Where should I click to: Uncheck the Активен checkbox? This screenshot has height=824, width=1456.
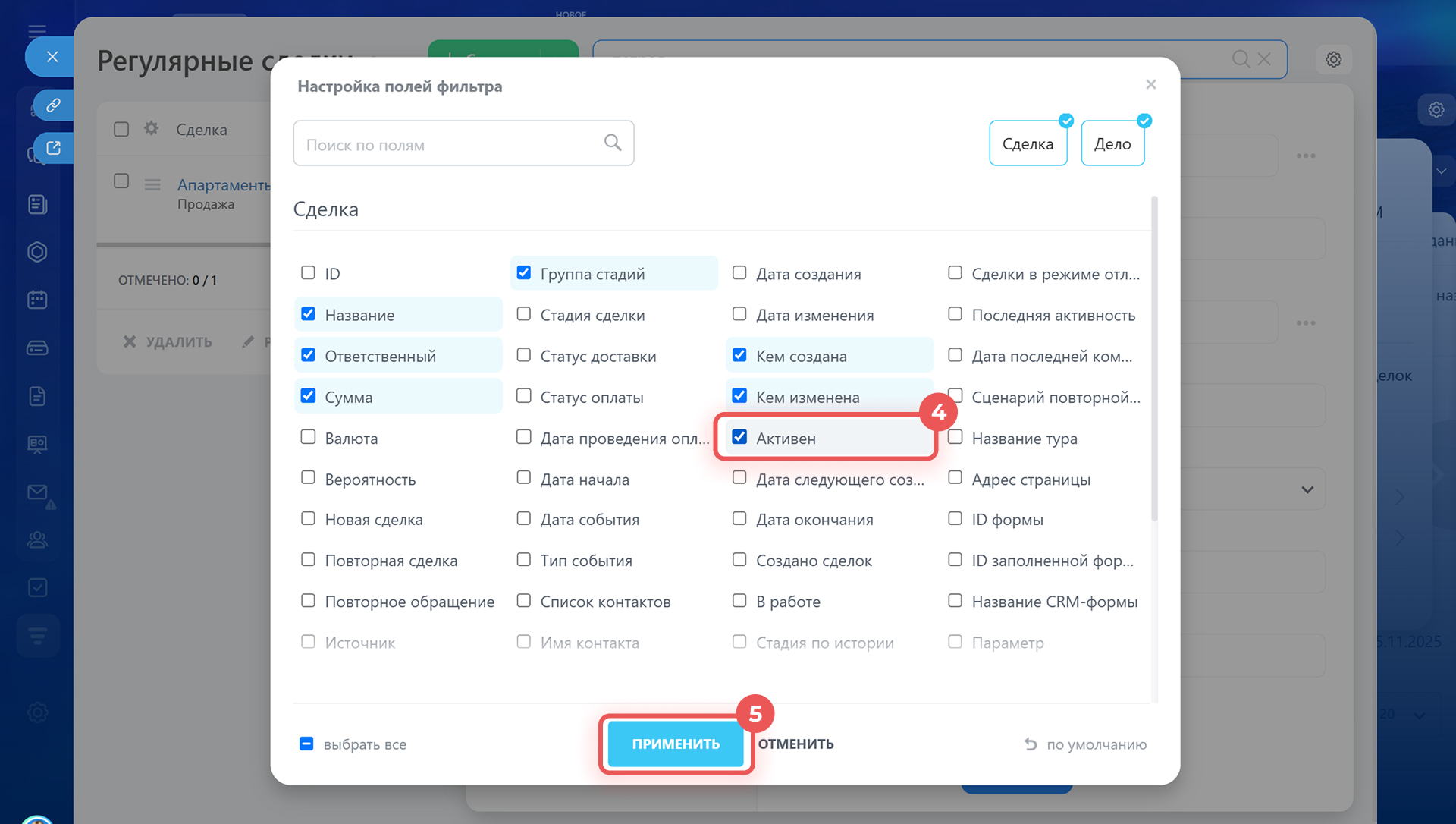point(739,437)
